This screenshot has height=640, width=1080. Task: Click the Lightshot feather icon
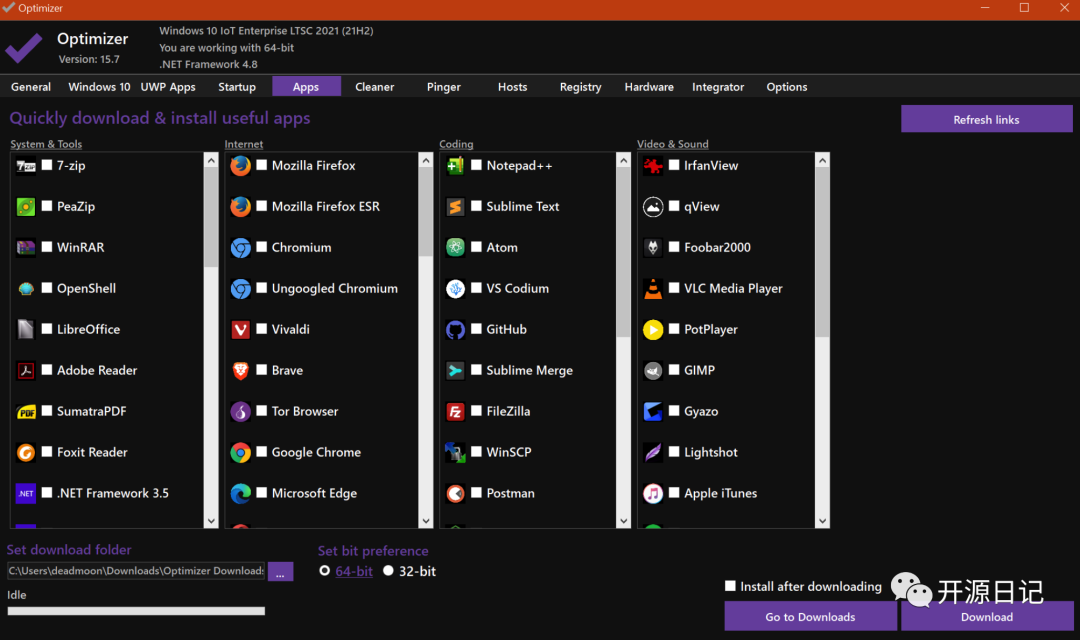point(653,453)
